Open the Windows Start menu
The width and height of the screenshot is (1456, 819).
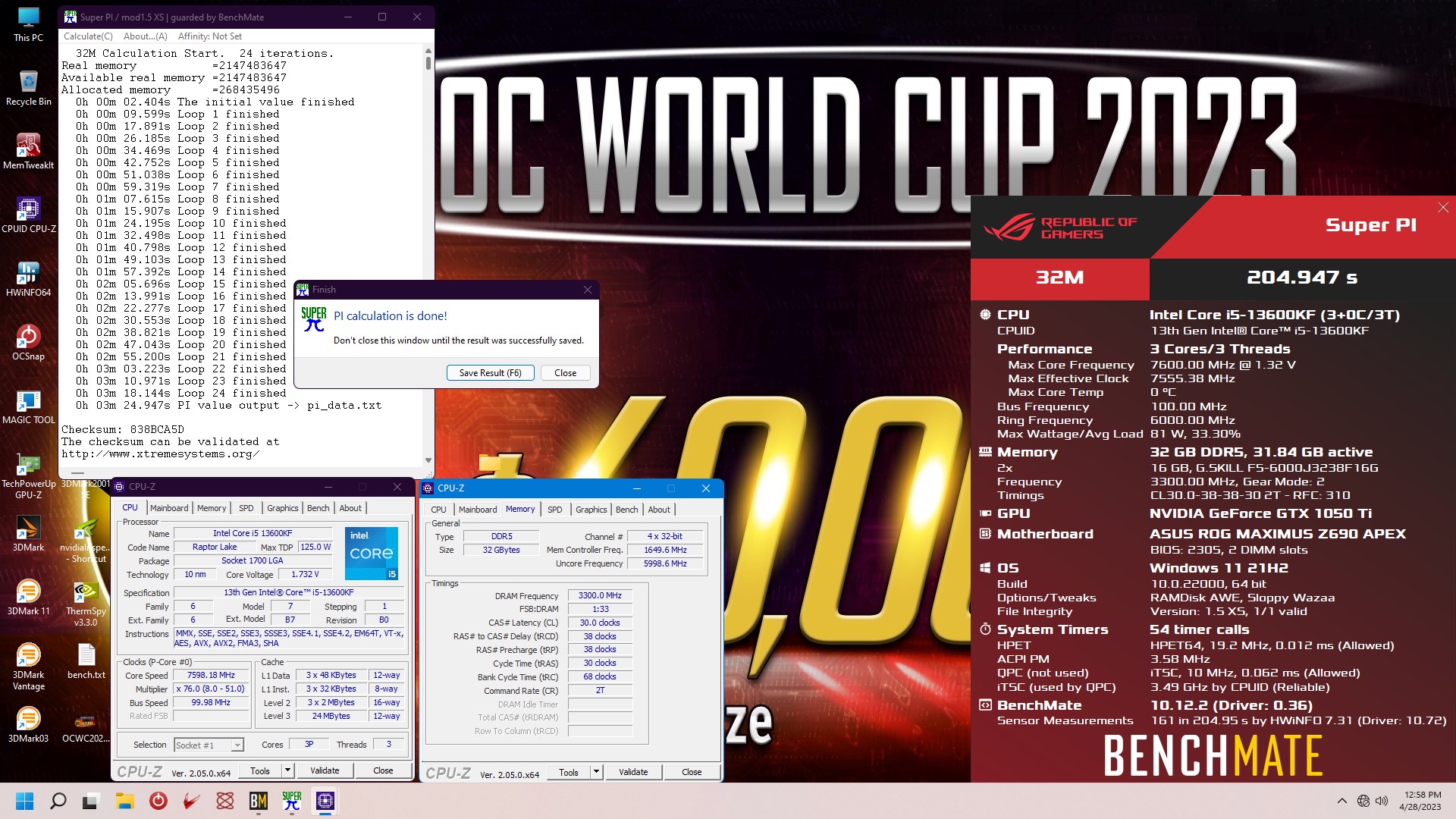(x=24, y=801)
